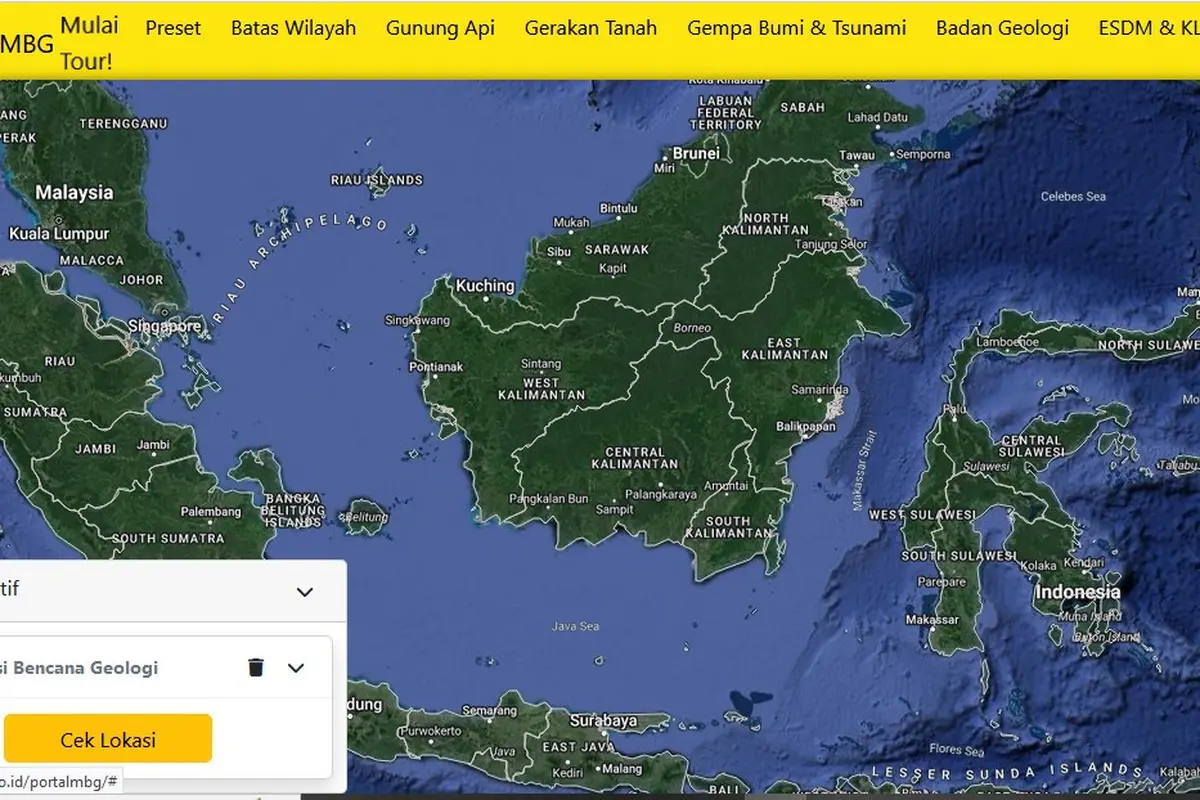Click the Brunei map label
The width and height of the screenshot is (1200, 800).
pyautogui.click(x=696, y=154)
